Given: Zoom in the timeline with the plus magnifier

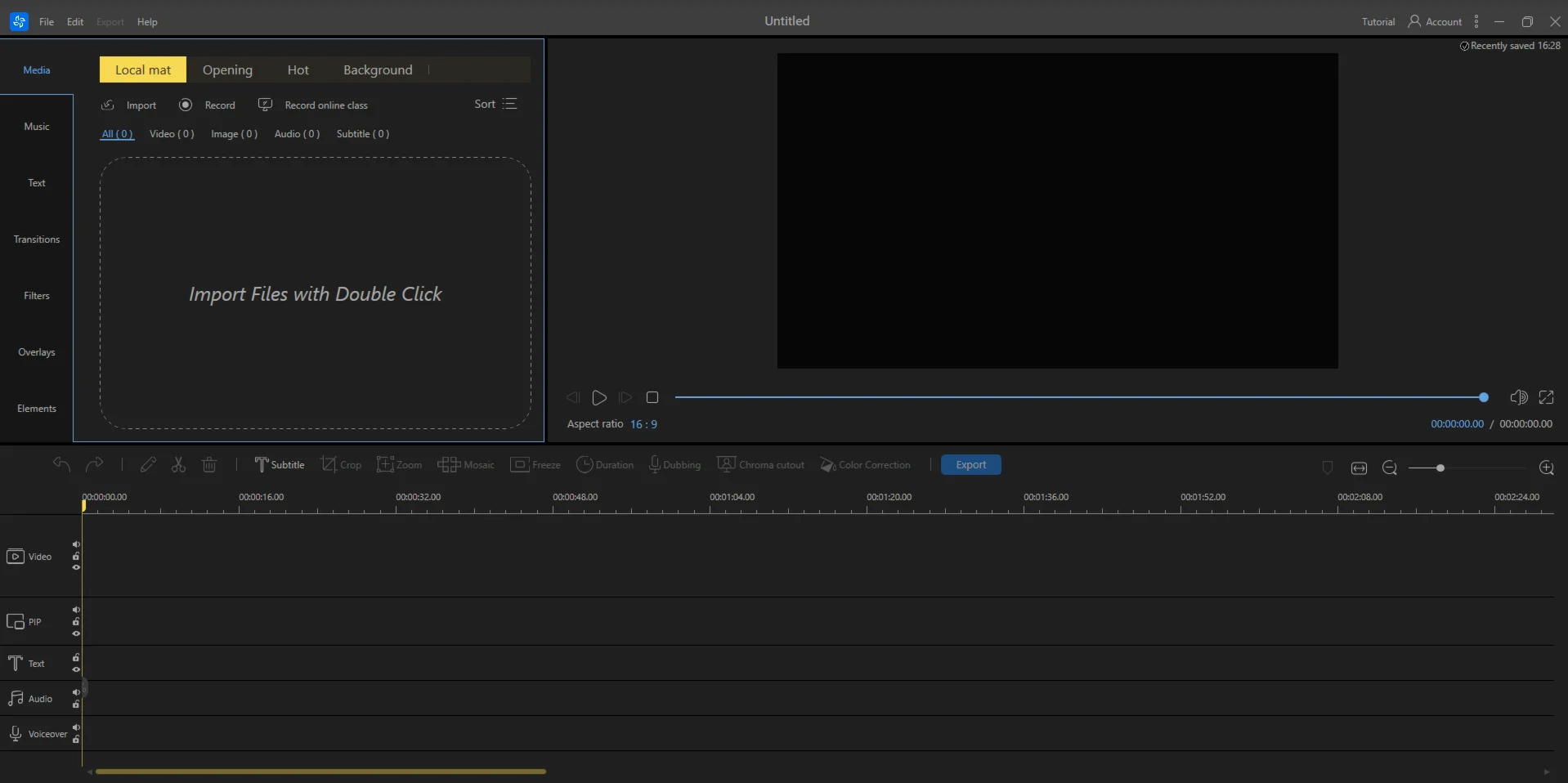Looking at the screenshot, I should [x=1546, y=468].
